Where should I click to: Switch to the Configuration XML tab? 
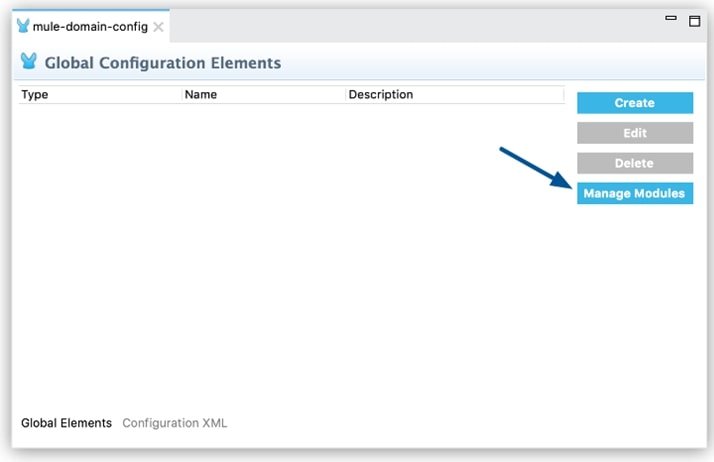(174, 423)
